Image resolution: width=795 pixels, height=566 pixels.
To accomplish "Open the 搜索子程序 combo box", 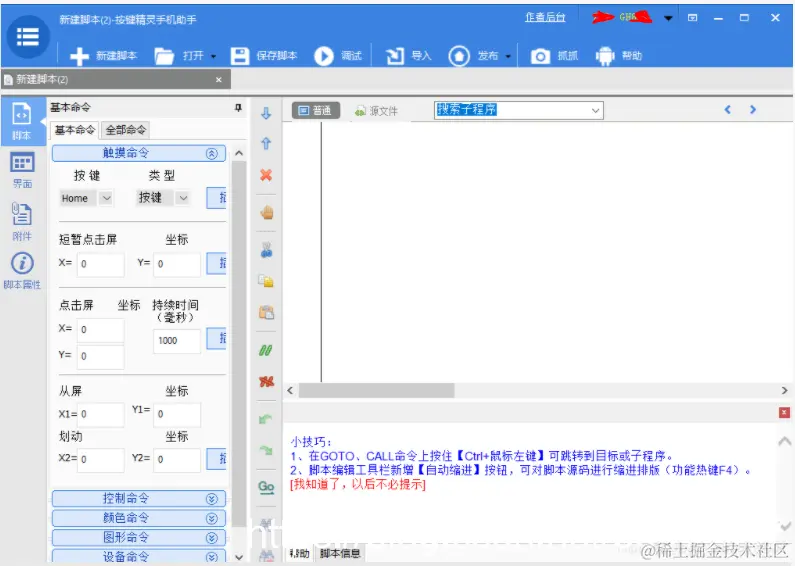I will 519,110.
